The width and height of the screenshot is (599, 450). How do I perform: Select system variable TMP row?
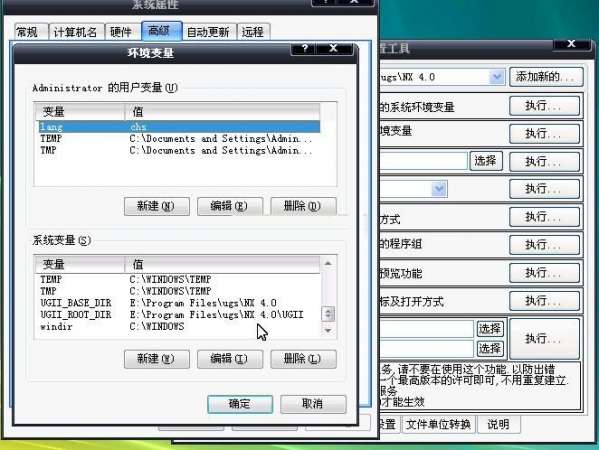point(180,291)
